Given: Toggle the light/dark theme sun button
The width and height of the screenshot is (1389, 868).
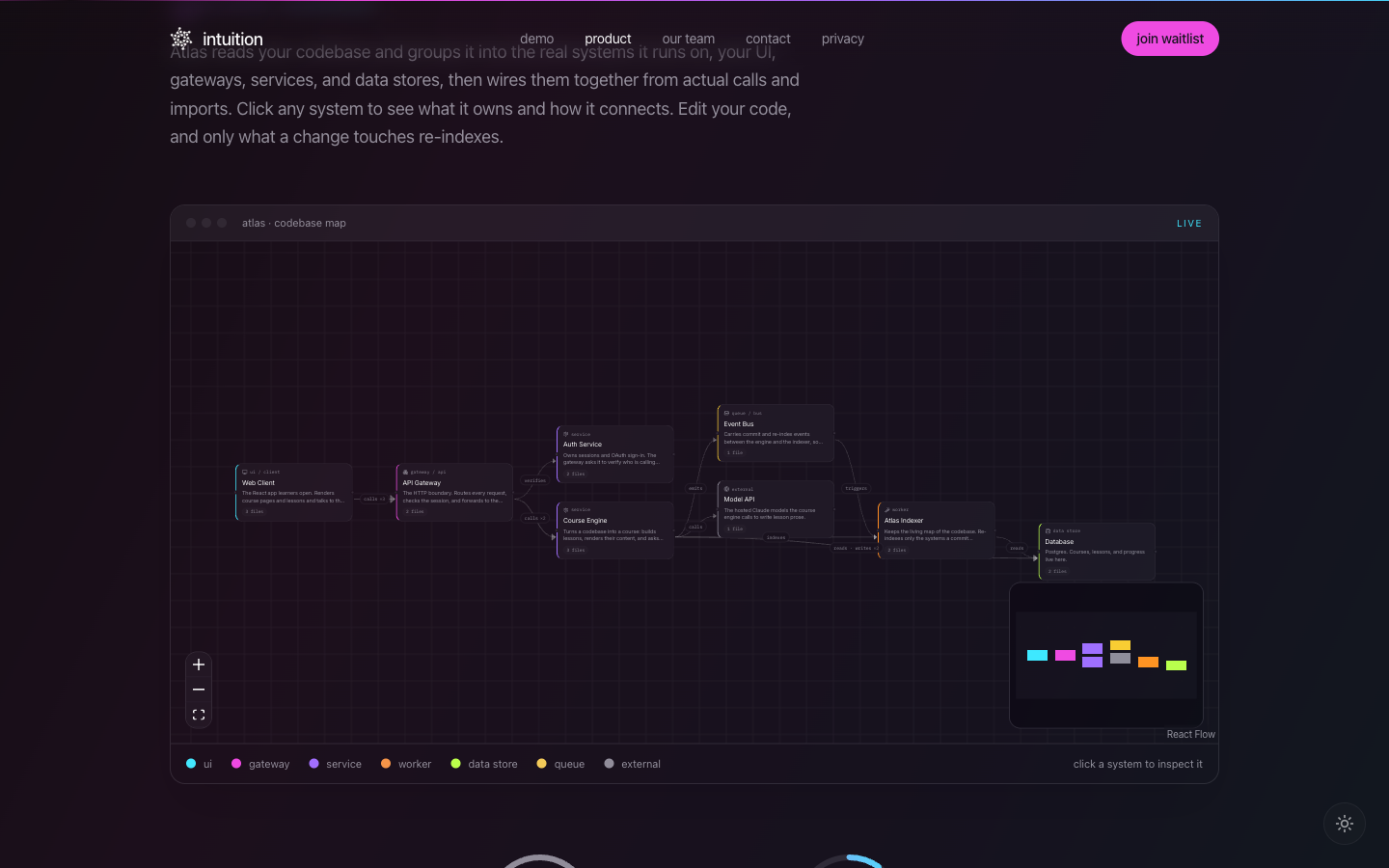Looking at the screenshot, I should [1345, 824].
